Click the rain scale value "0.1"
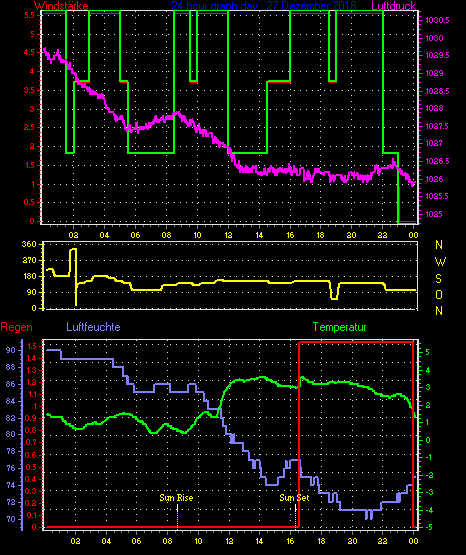Image resolution: width=466 pixels, height=555 pixels. tap(32, 515)
